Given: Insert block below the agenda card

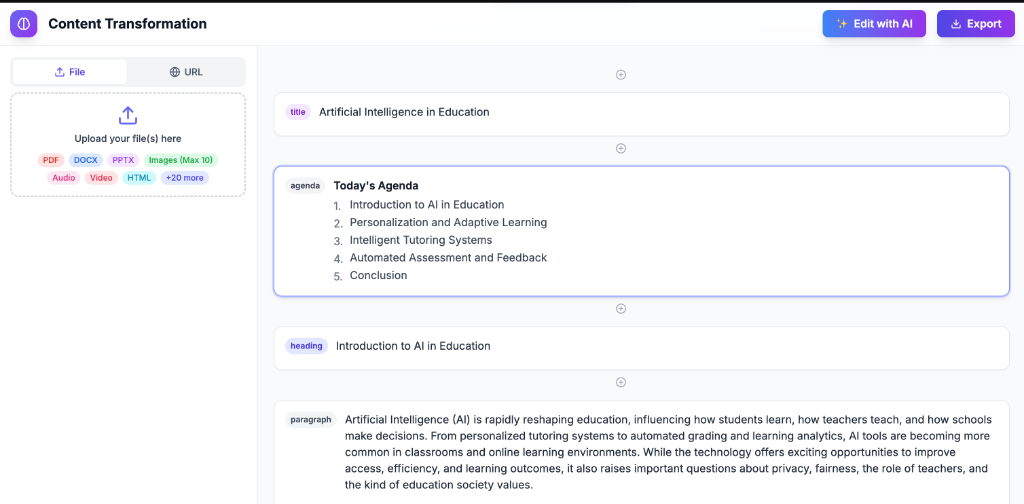Looking at the screenshot, I should 621,309.
